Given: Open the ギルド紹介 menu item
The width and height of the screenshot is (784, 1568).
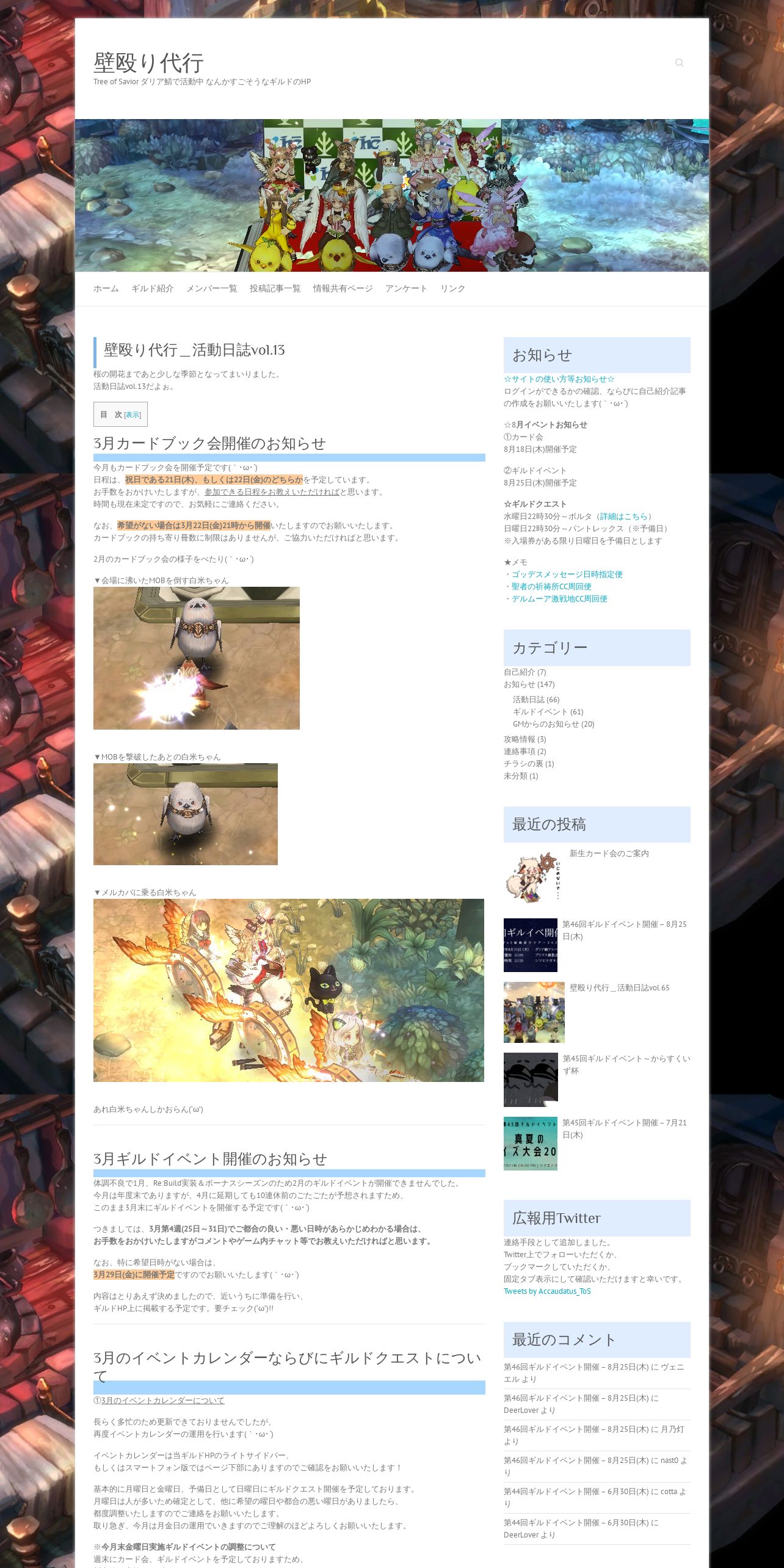Looking at the screenshot, I should click(153, 288).
